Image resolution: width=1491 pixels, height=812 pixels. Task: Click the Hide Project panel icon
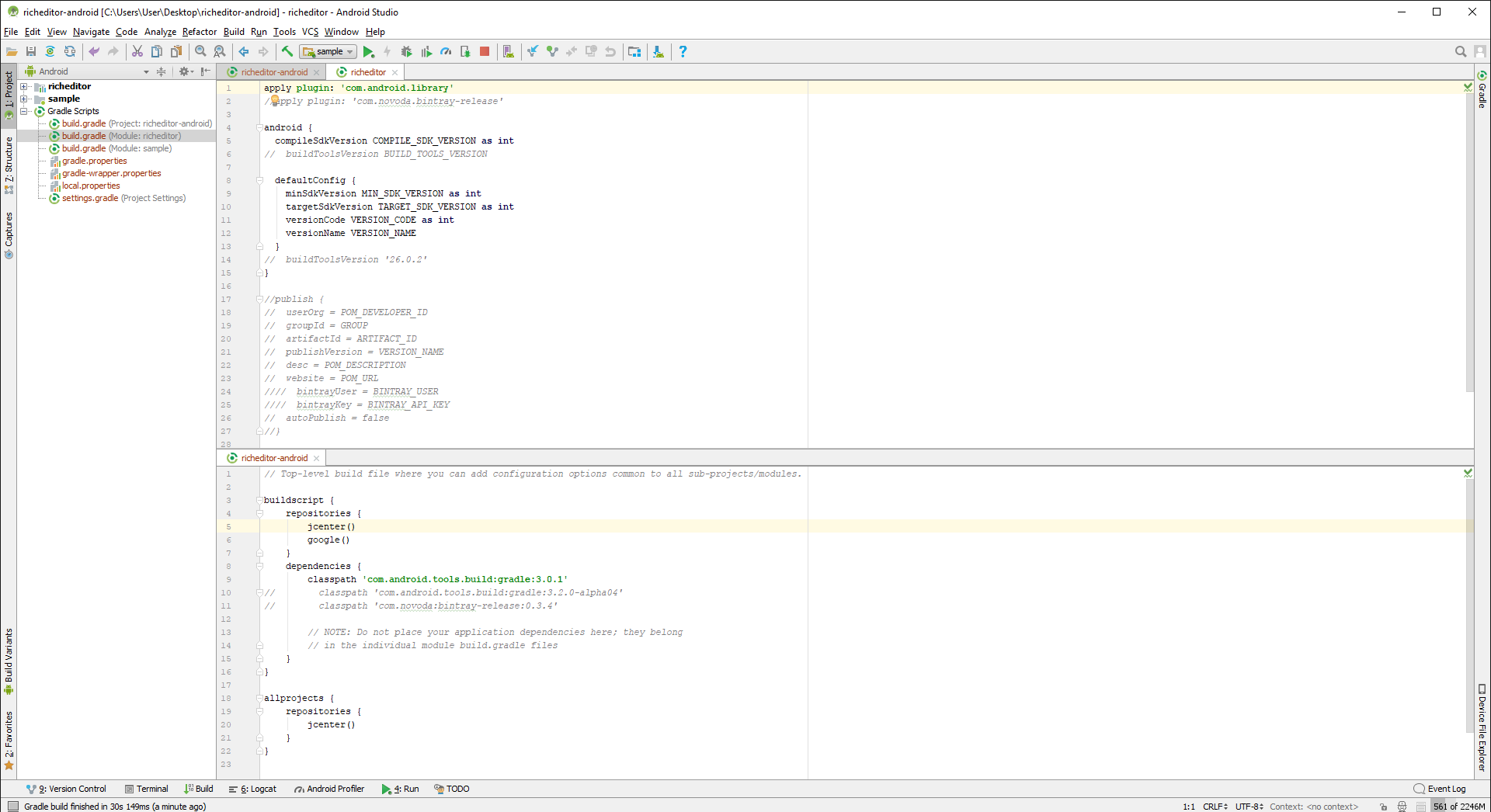[x=205, y=71]
